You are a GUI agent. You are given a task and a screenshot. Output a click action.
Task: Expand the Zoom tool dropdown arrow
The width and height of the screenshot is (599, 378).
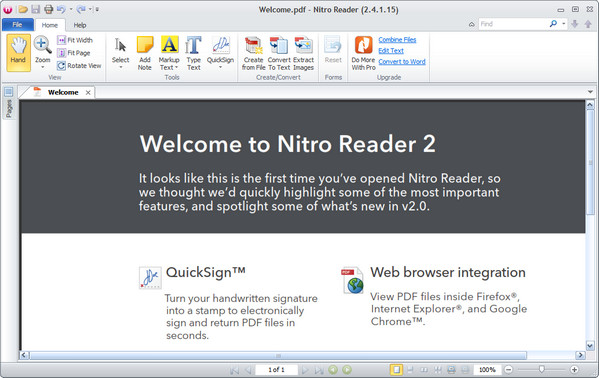click(42, 67)
